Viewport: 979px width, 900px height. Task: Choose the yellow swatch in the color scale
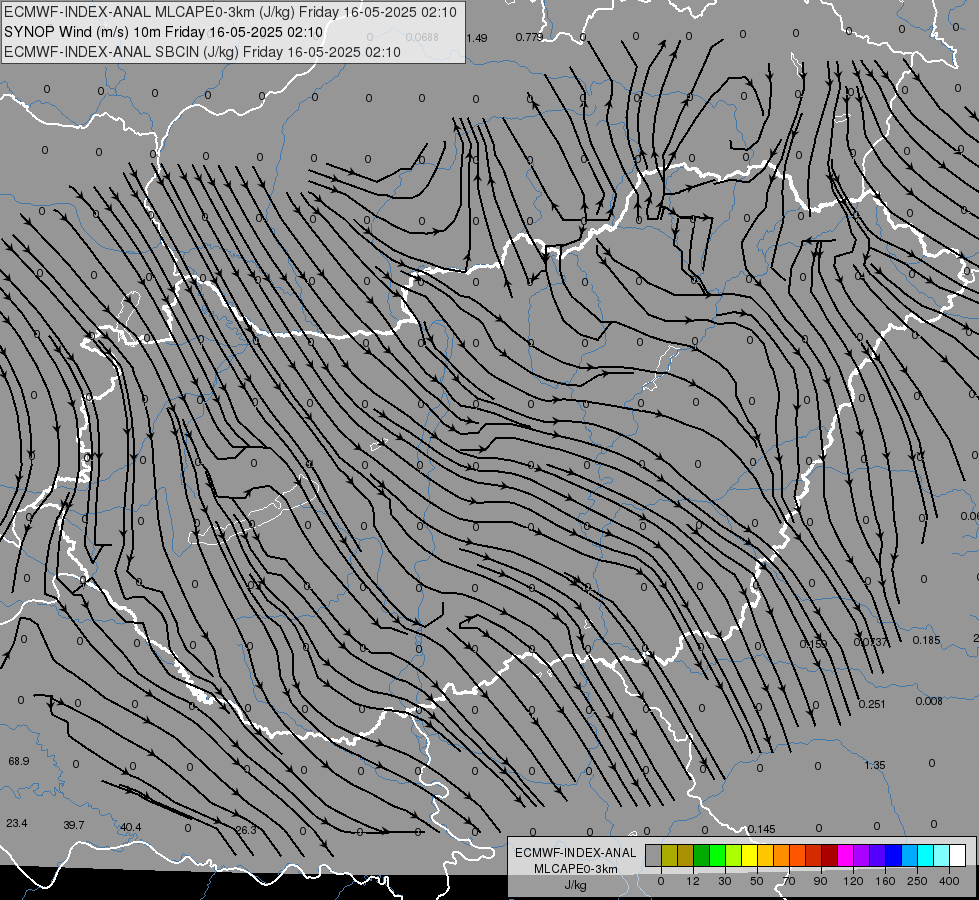tap(750, 855)
